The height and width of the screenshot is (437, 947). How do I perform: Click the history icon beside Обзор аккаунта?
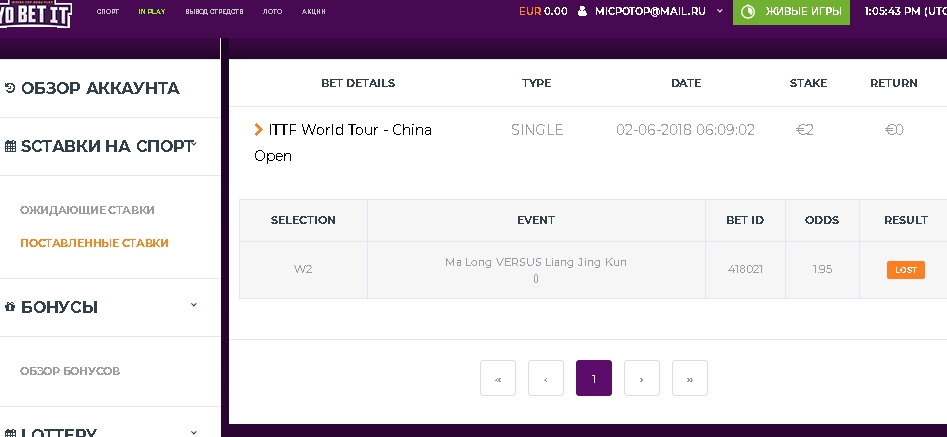10,88
